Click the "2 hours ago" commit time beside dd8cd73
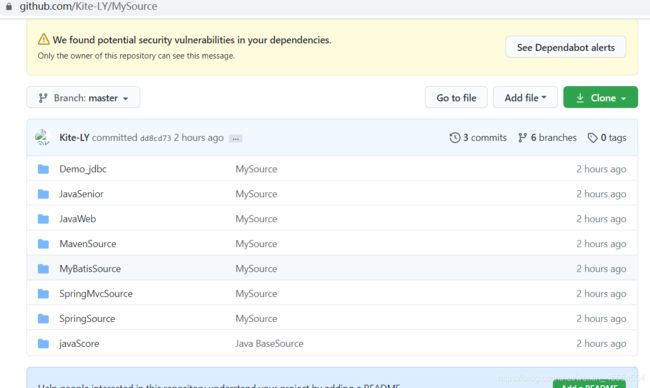Screen dimensions: 650x388 click(199, 138)
